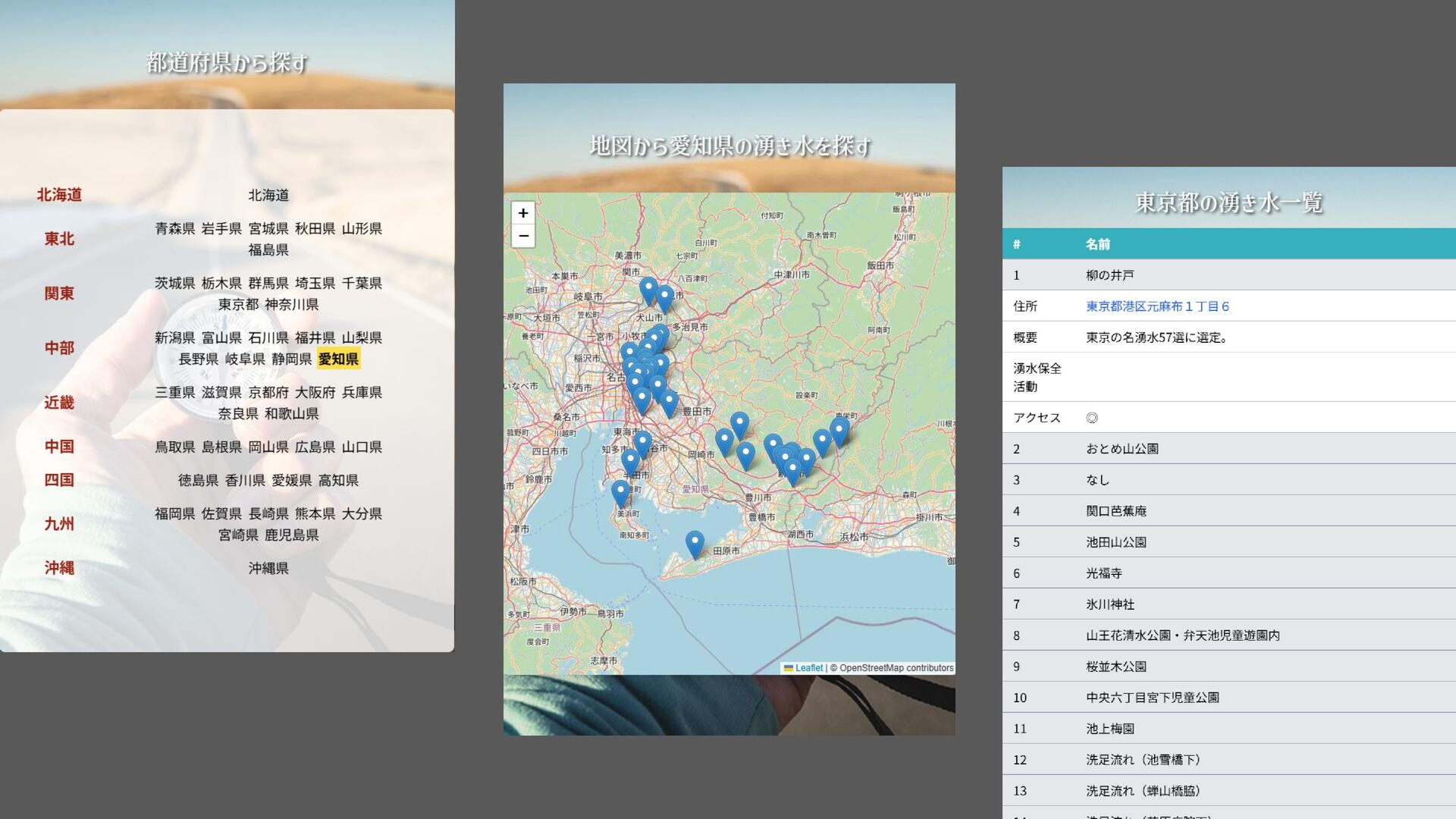This screenshot has height=819, width=1456.
Task: Open address link 東京都港区元麻布1丁目6
Action: (1157, 306)
